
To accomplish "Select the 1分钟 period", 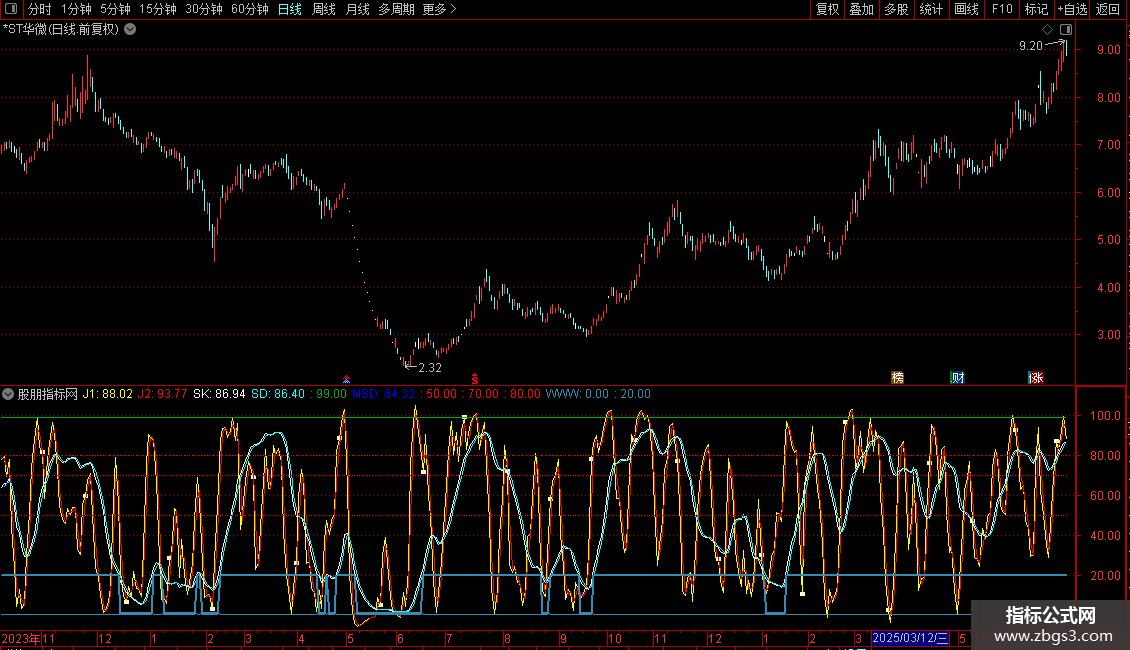I will (76, 9).
